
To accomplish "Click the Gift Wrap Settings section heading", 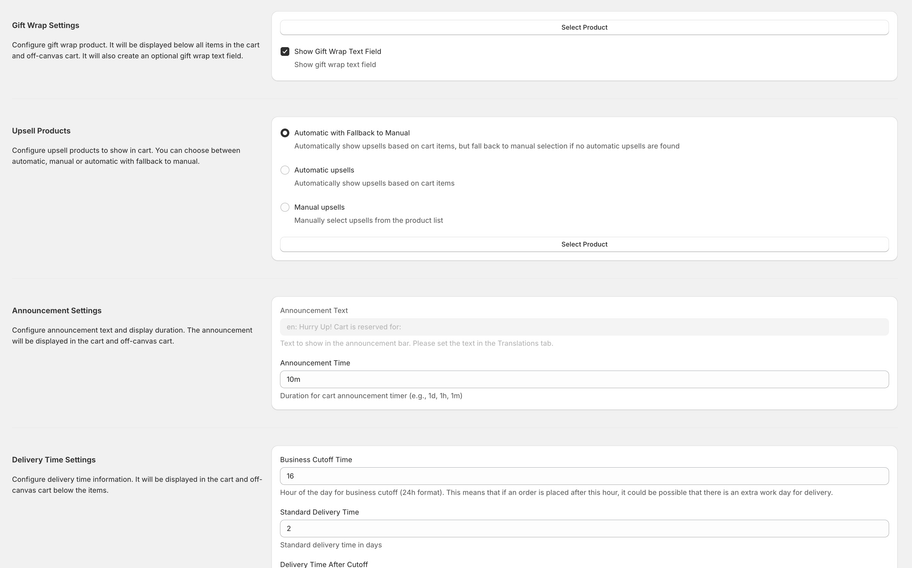I will pyautogui.click(x=46, y=25).
